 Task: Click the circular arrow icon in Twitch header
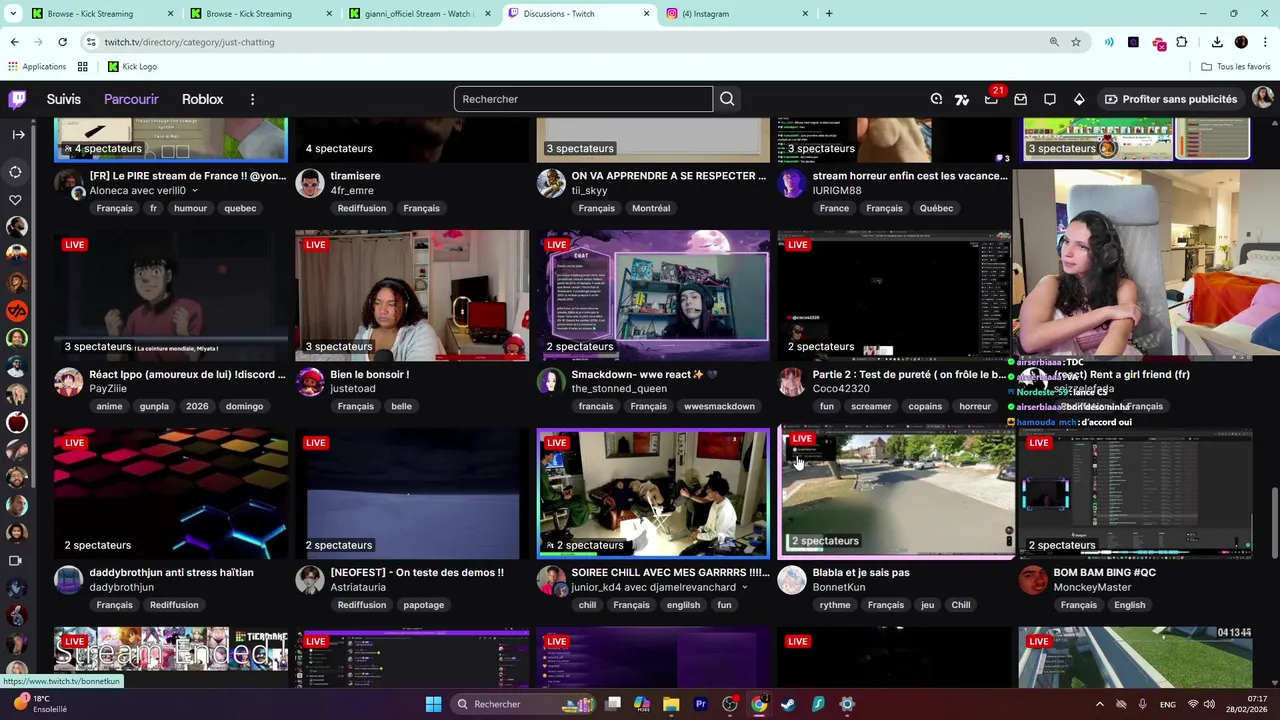[x=936, y=99]
